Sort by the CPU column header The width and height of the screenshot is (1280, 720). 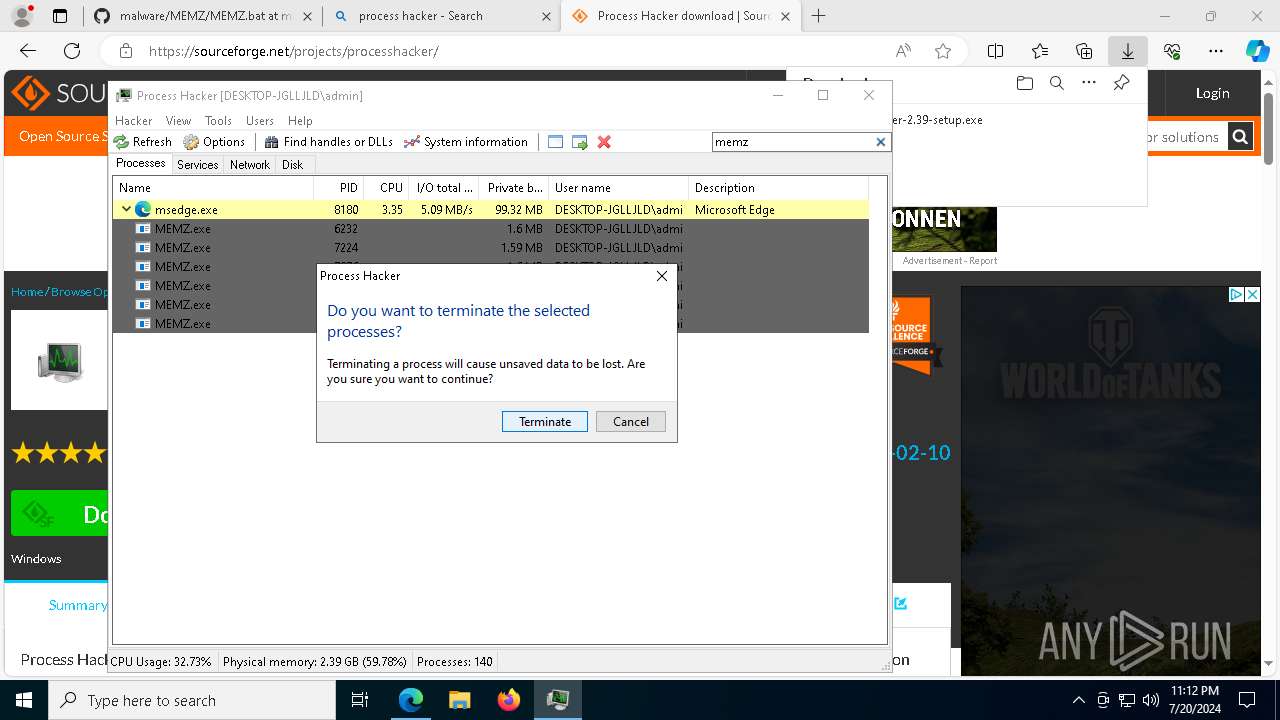[386, 188]
